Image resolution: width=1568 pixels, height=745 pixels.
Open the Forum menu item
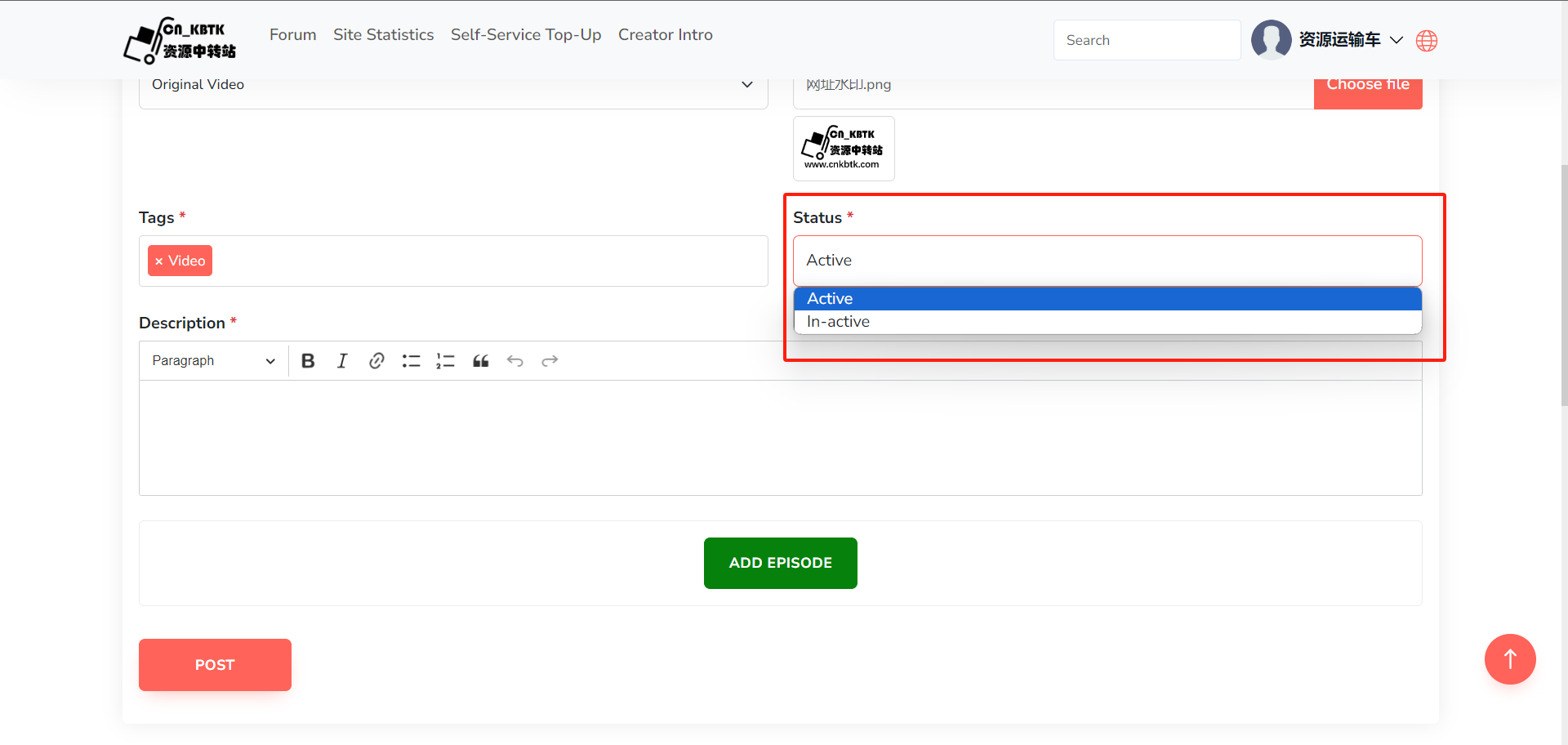292,35
